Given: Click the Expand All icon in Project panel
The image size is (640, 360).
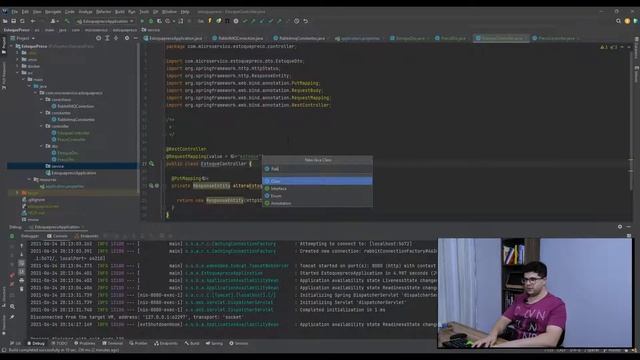Looking at the screenshot, I should tap(107, 38).
